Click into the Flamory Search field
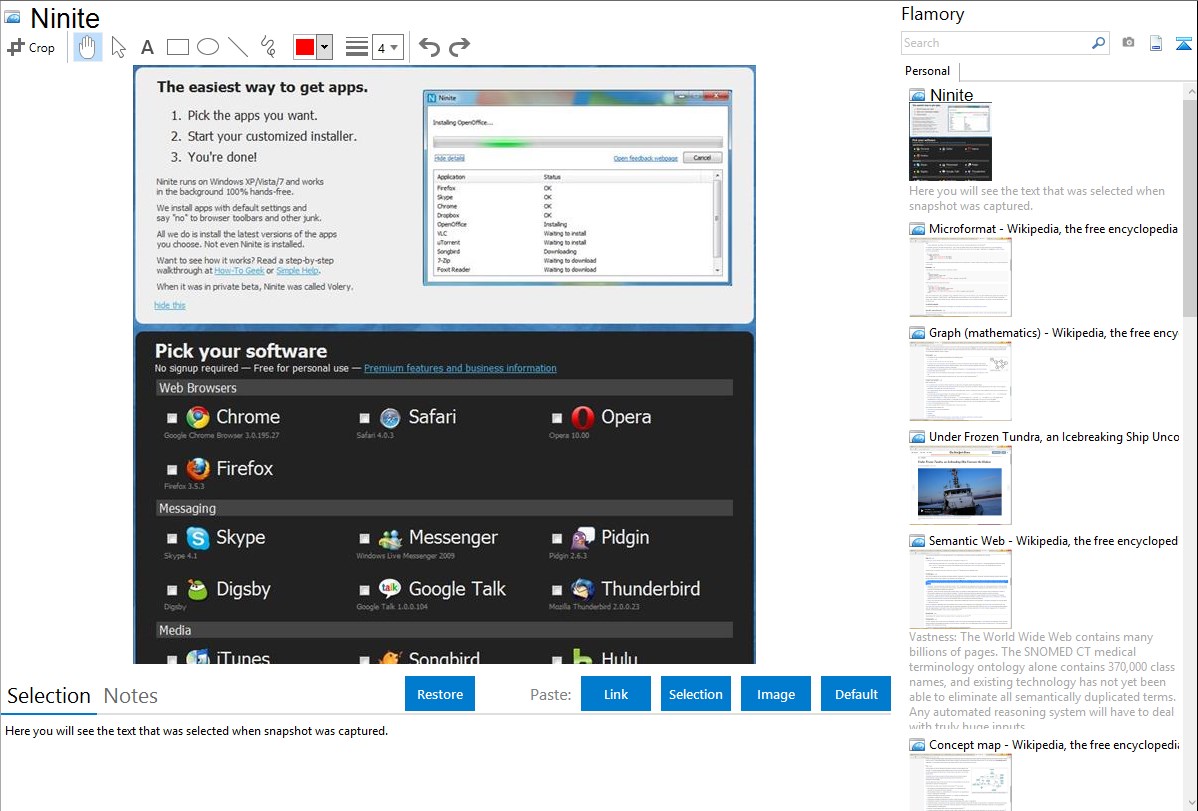Image resolution: width=1198 pixels, height=811 pixels. [996, 43]
